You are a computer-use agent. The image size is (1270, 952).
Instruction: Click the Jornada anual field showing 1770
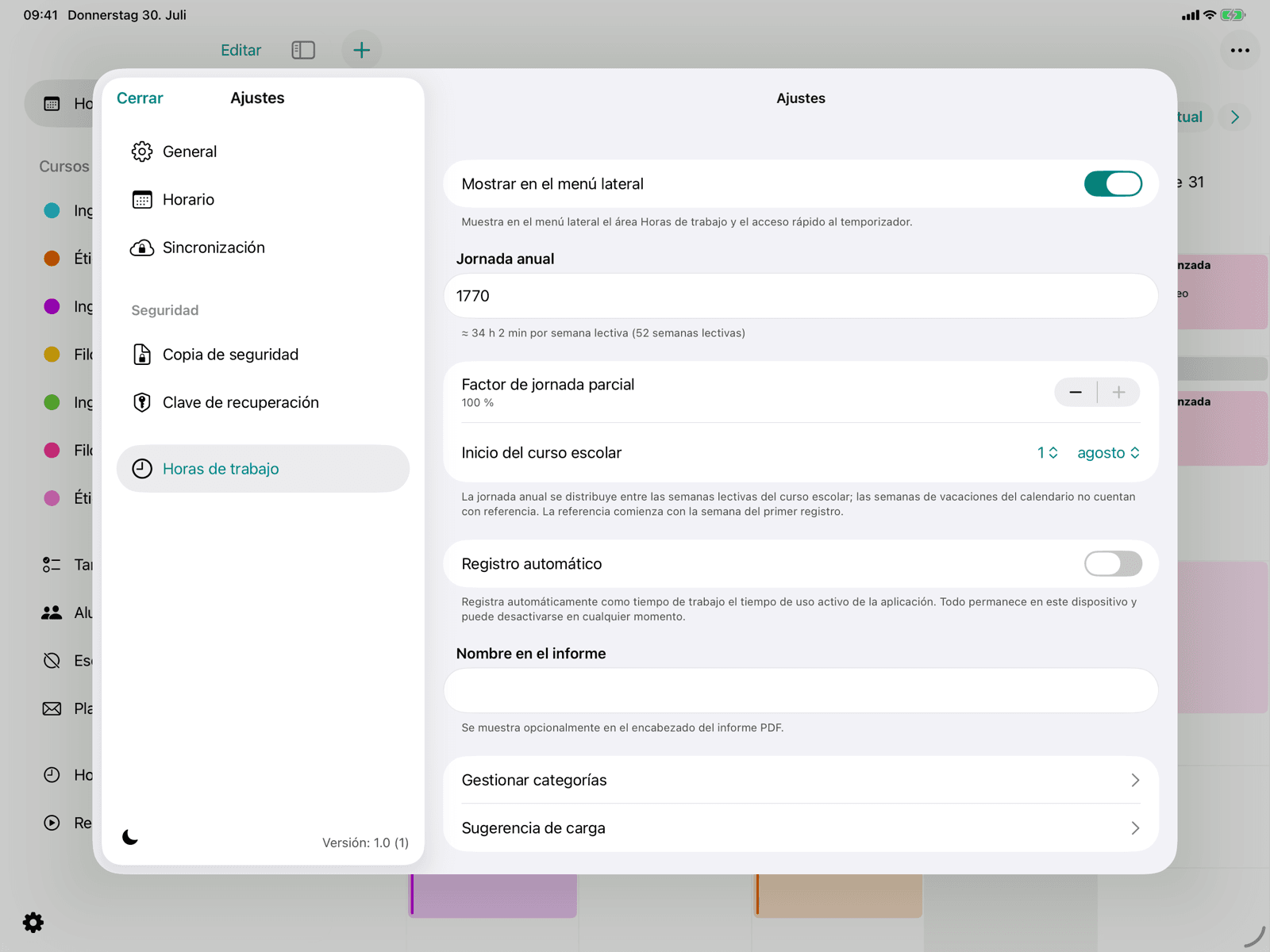pyautogui.click(x=801, y=296)
